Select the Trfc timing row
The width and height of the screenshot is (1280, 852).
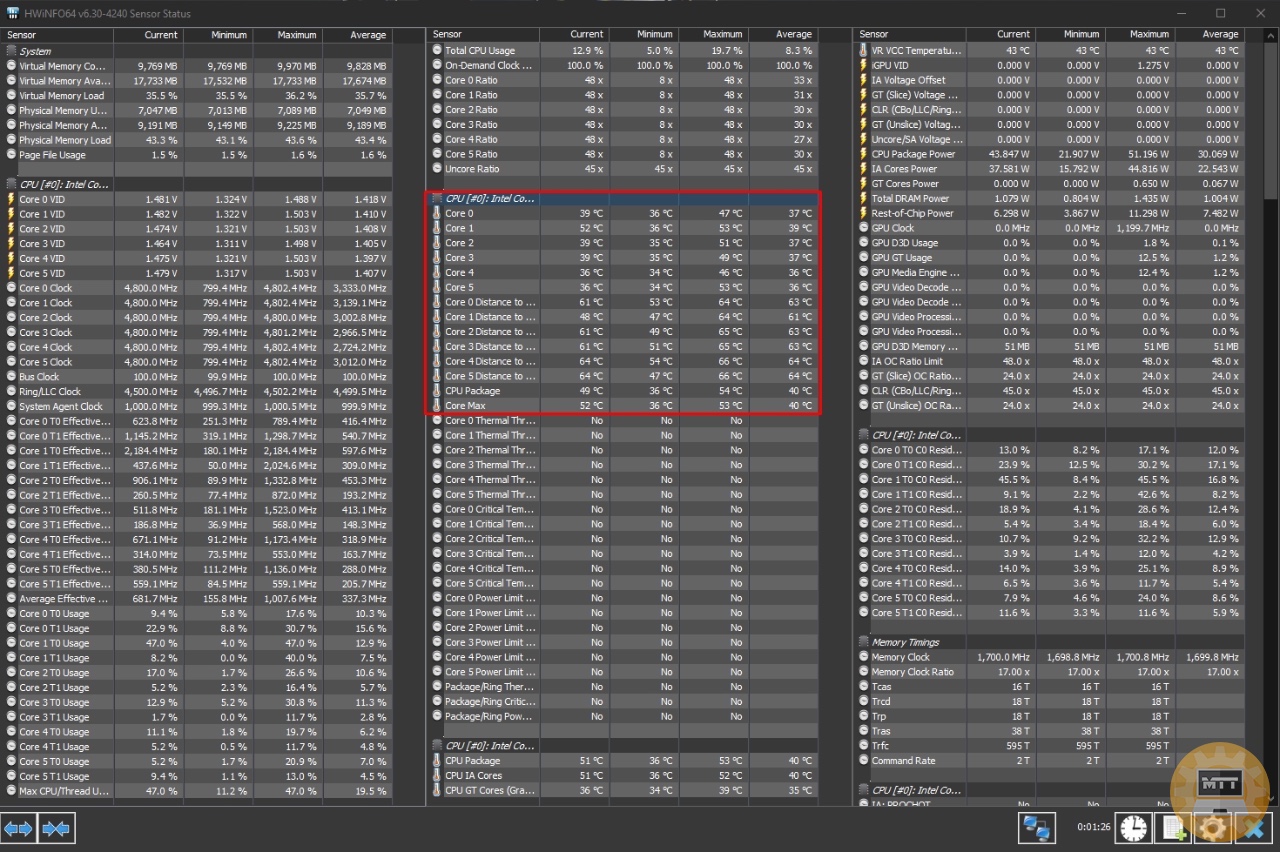point(1051,746)
